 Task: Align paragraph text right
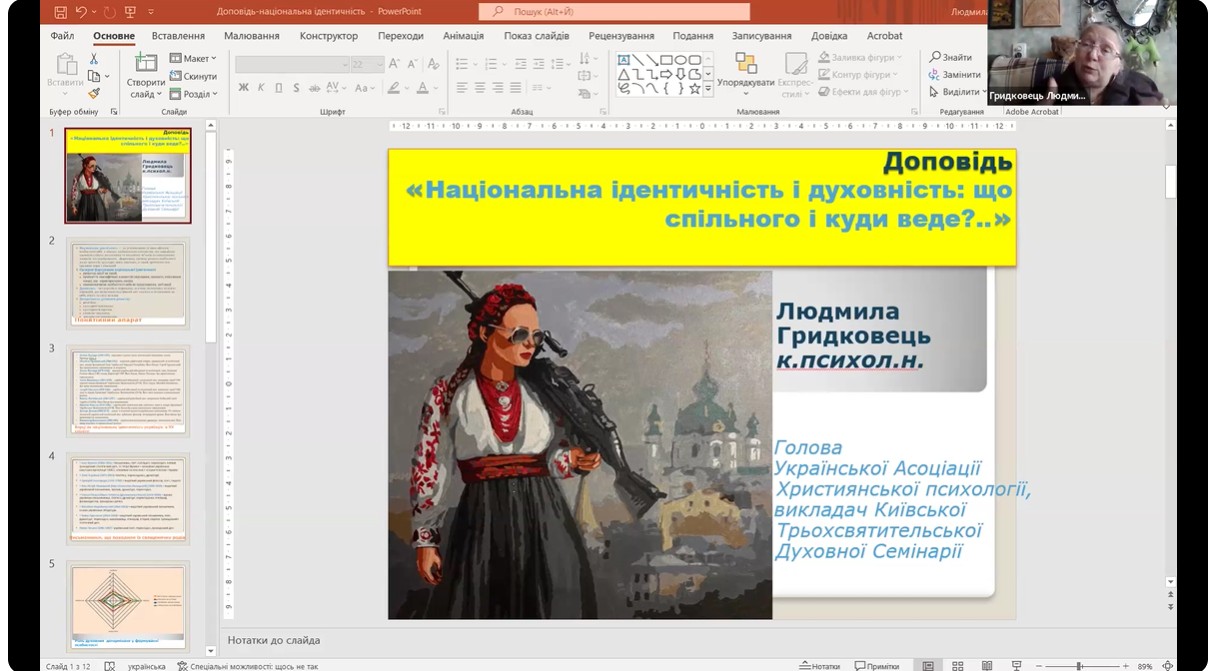498,88
